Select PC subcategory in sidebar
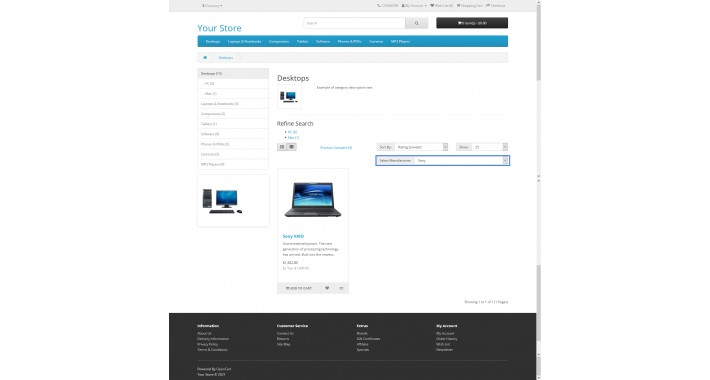The image size is (710, 380). 233,83
